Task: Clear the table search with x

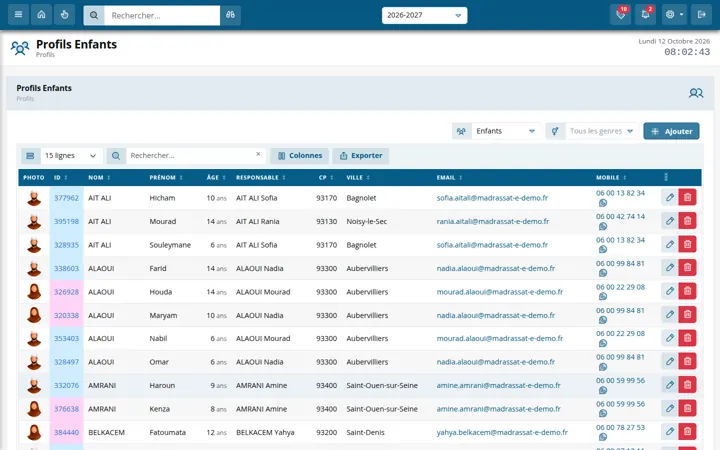Action: pos(258,154)
